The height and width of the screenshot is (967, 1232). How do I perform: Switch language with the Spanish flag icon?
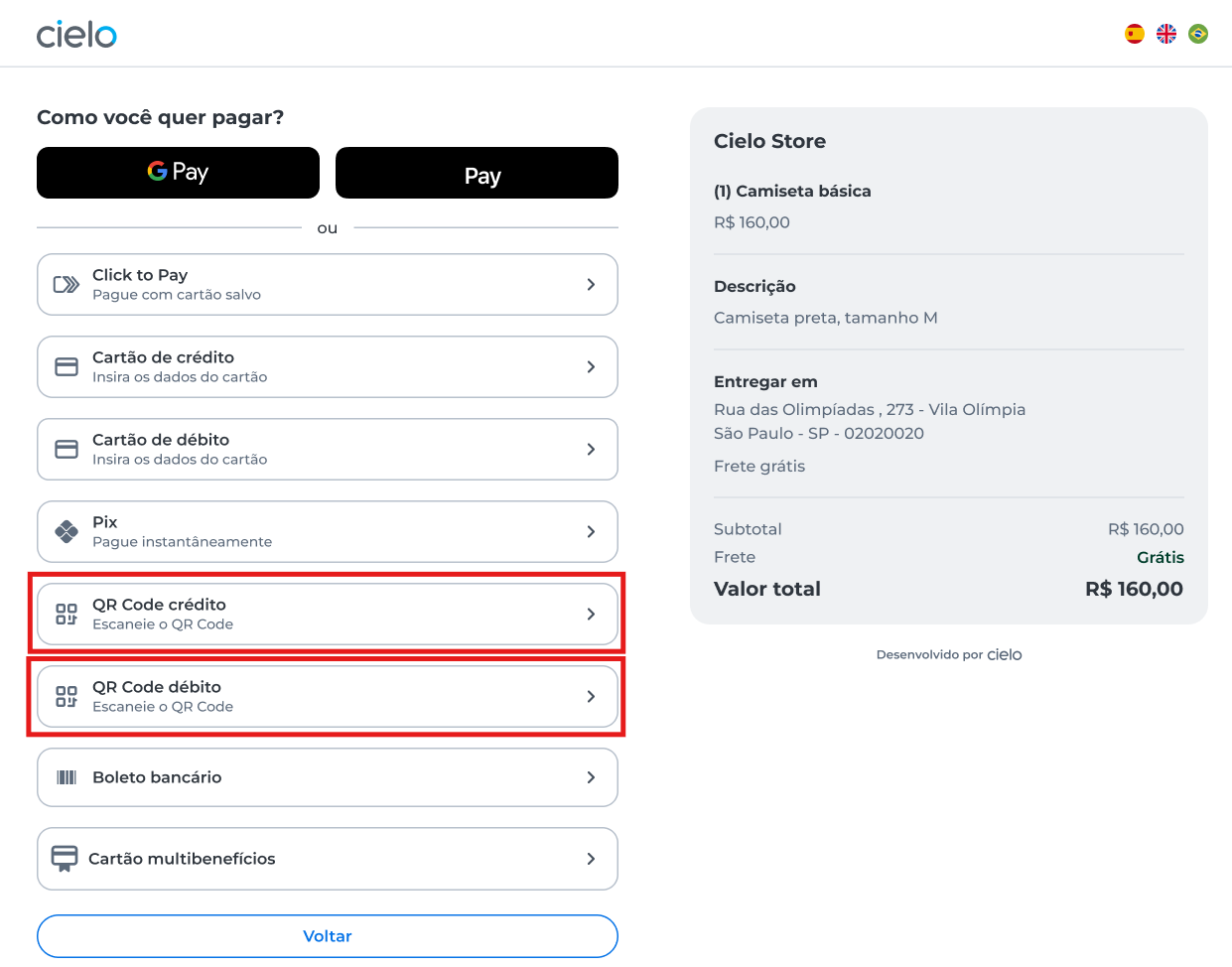tap(1135, 34)
